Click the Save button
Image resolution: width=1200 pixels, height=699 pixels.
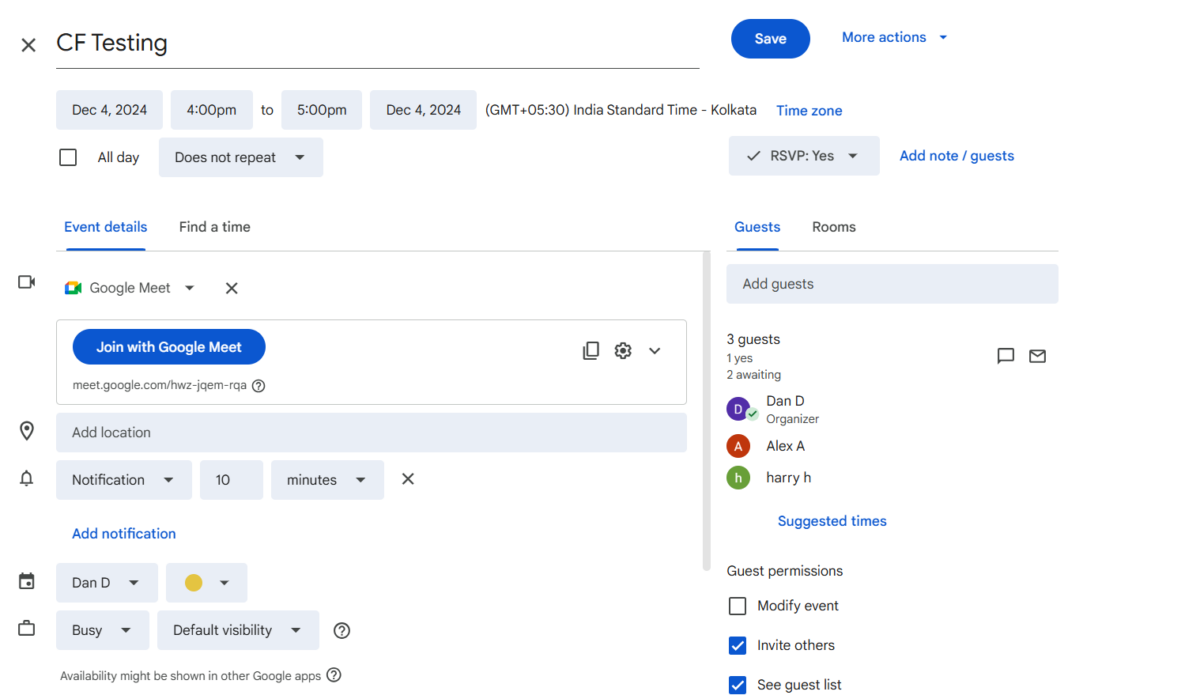770,38
